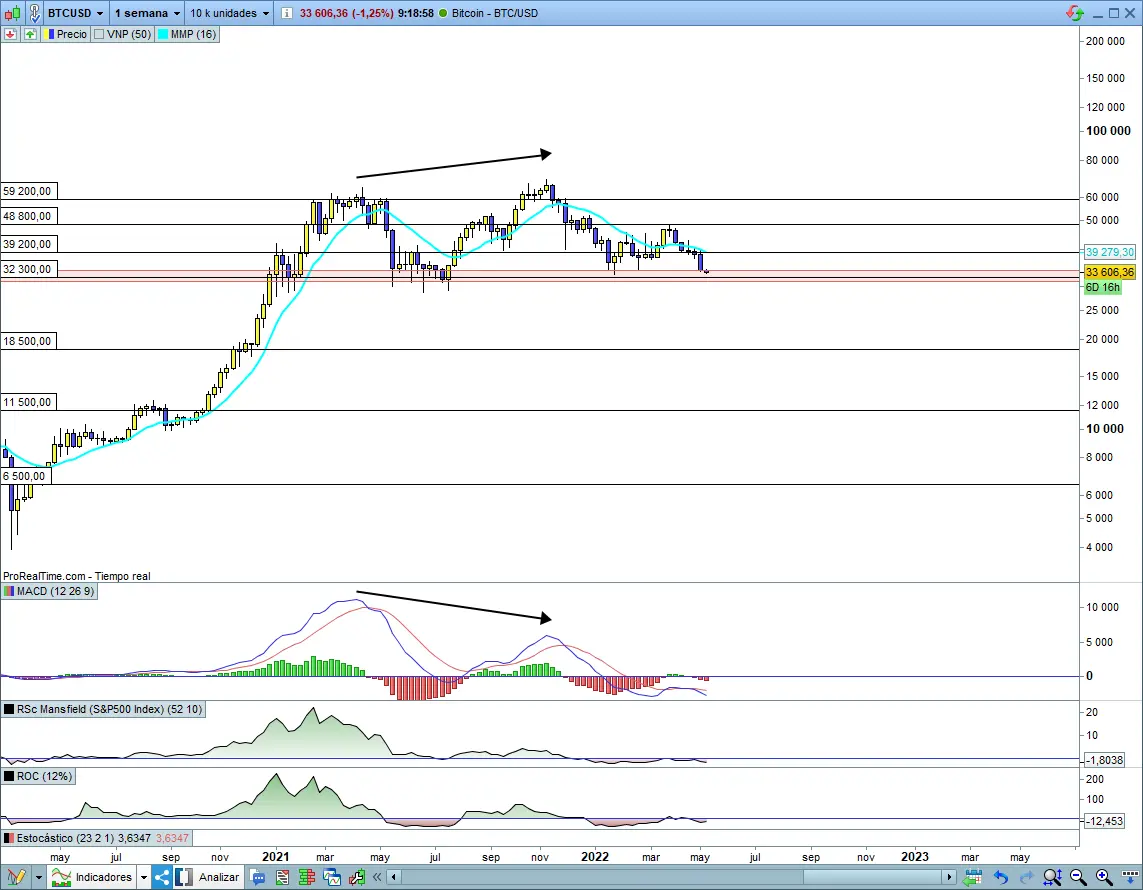Click the undo arrow icon
The width and height of the screenshot is (1143, 890).
coord(1000,877)
